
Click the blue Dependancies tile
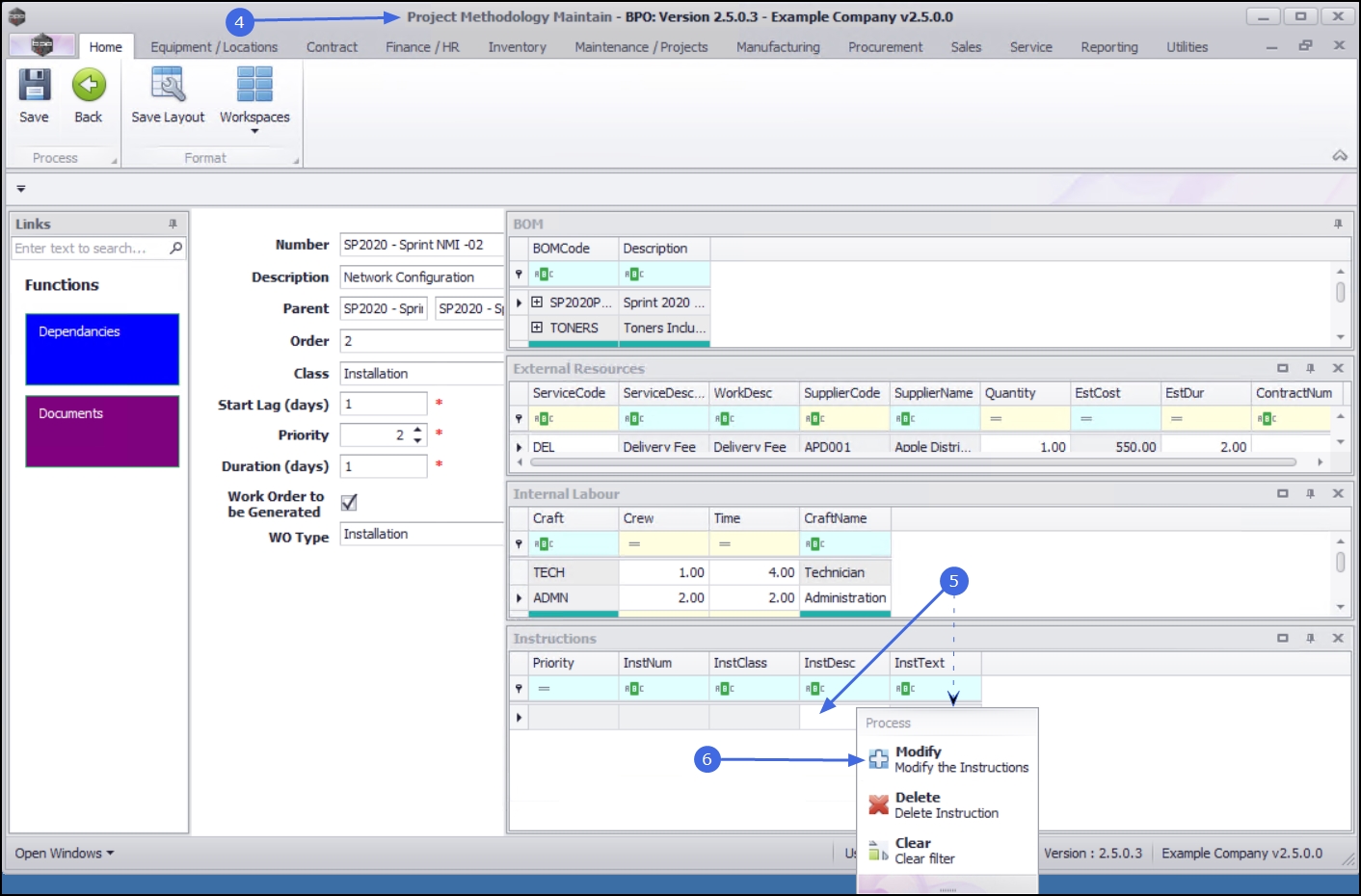(102, 349)
